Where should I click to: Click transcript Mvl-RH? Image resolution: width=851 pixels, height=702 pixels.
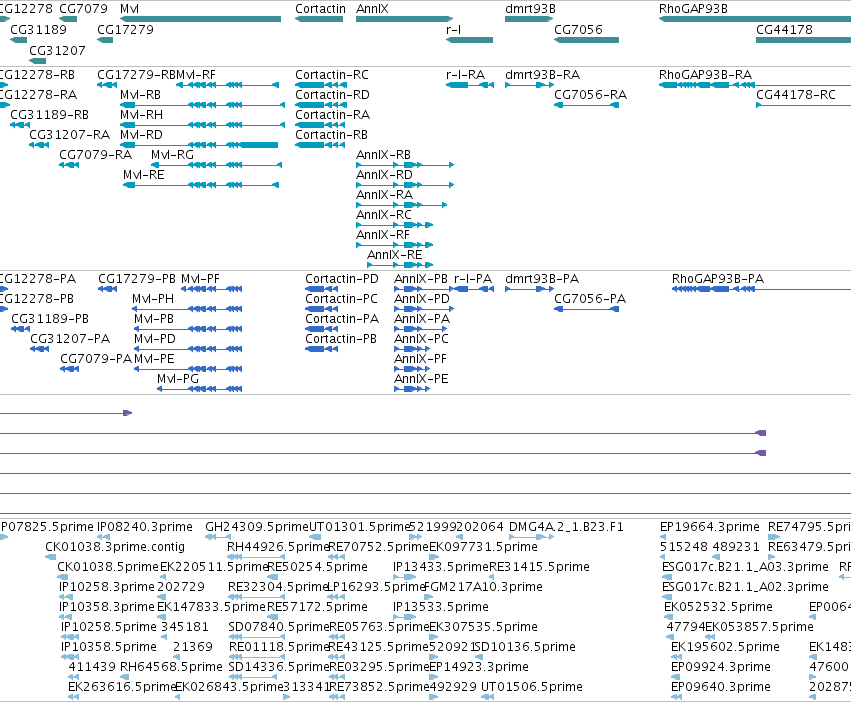[141, 115]
